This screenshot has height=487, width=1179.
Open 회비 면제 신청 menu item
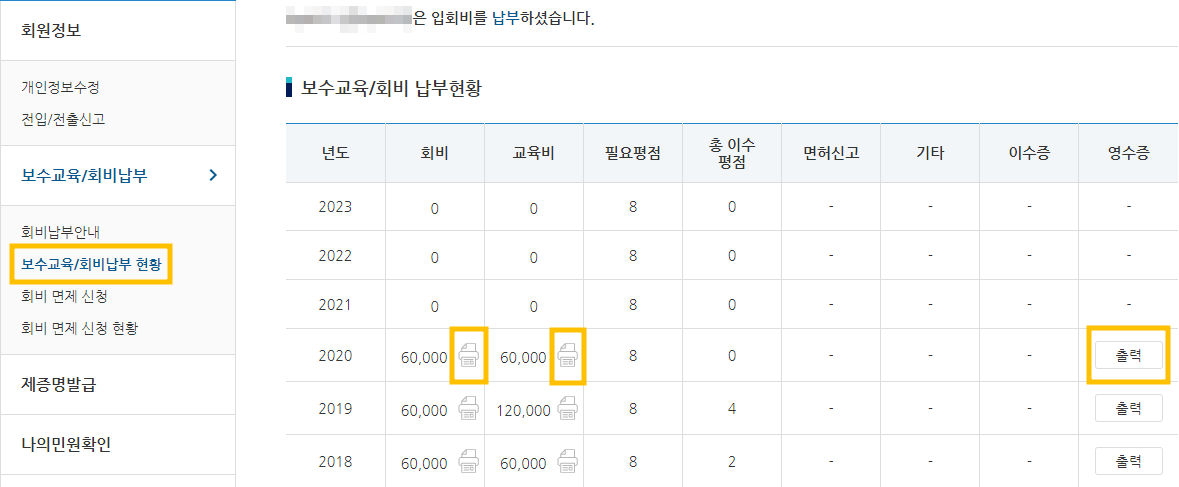click(x=64, y=296)
